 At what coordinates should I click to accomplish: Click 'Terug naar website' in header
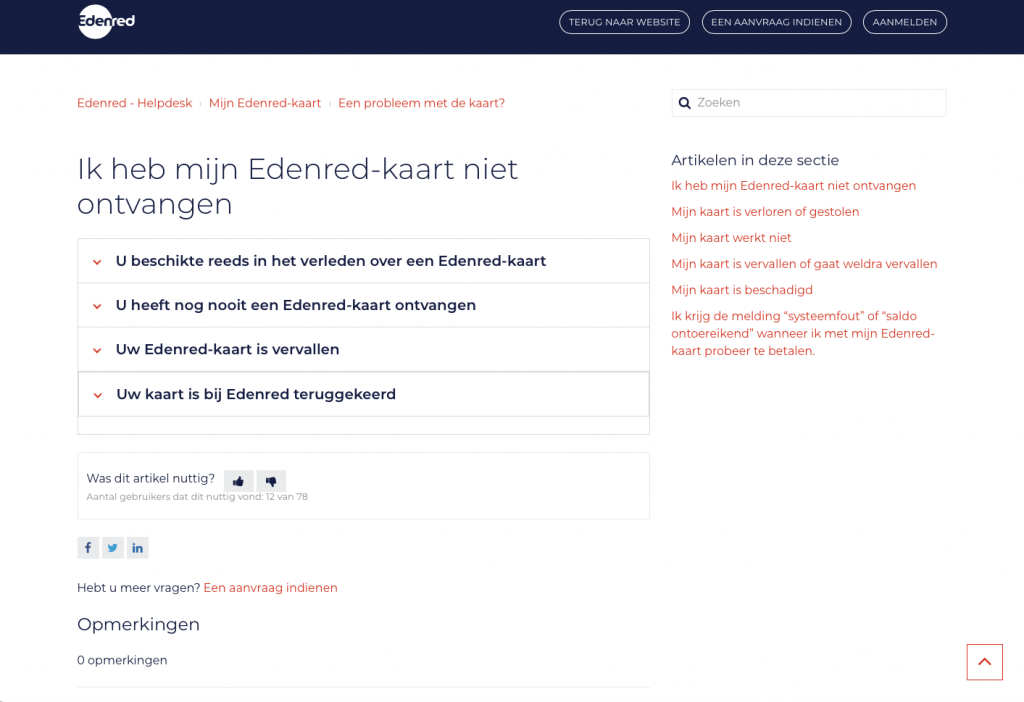coord(624,22)
